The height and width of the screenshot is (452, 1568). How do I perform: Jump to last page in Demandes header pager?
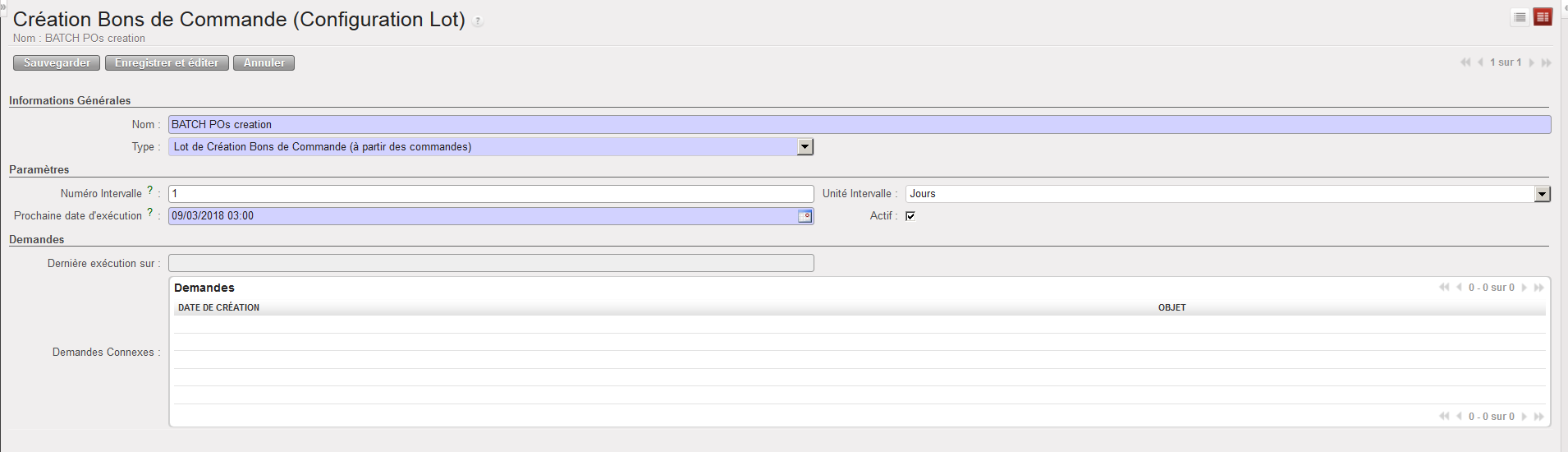click(1539, 288)
